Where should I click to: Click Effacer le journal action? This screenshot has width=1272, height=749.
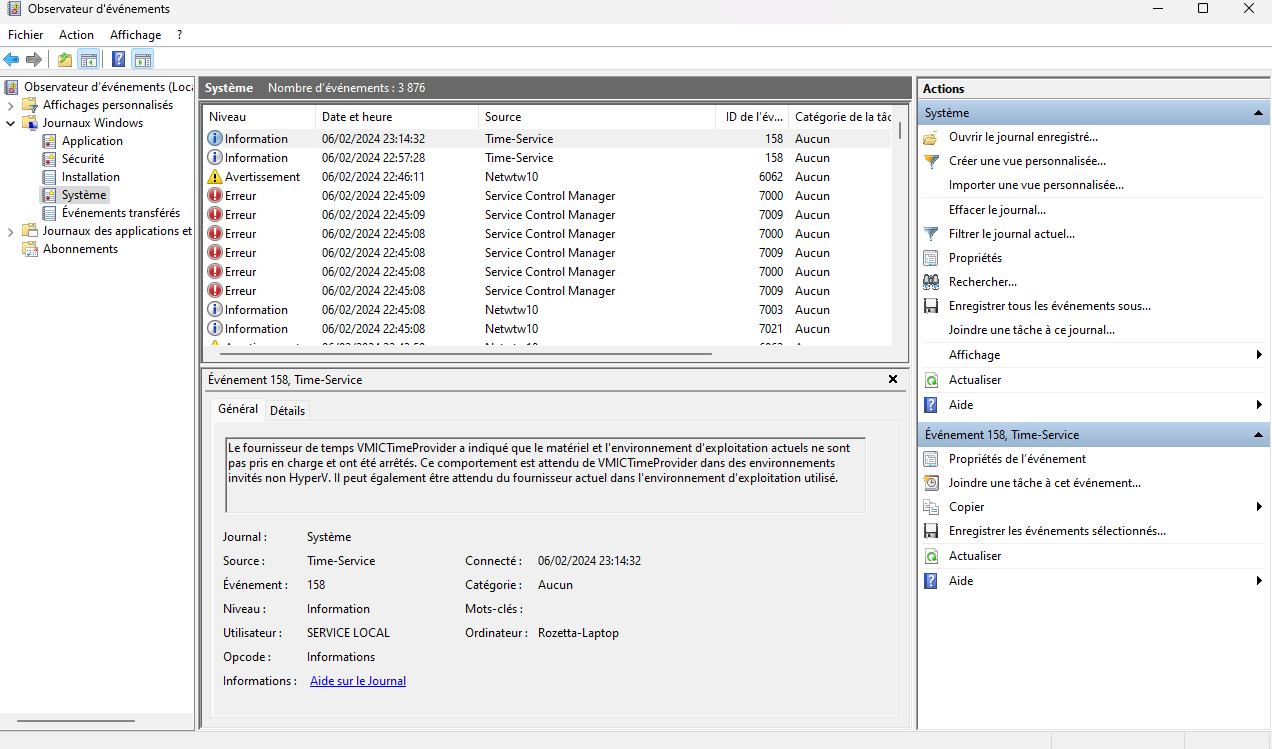(x=996, y=210)
